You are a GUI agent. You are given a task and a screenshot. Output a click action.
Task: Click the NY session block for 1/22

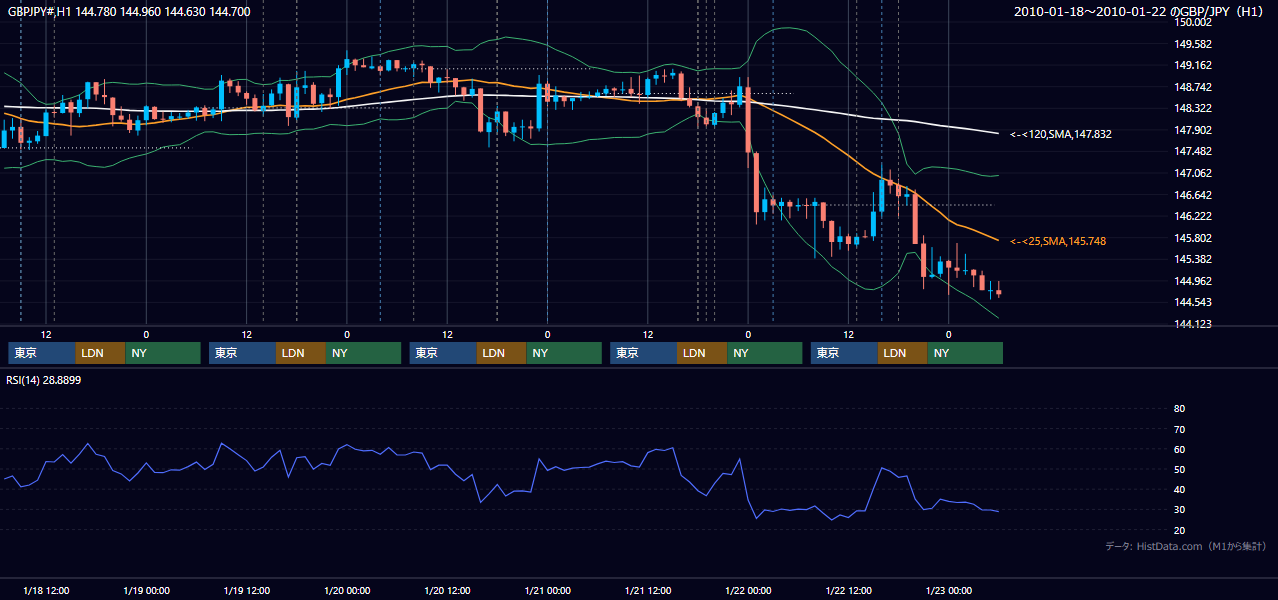[x=965, y=353]
